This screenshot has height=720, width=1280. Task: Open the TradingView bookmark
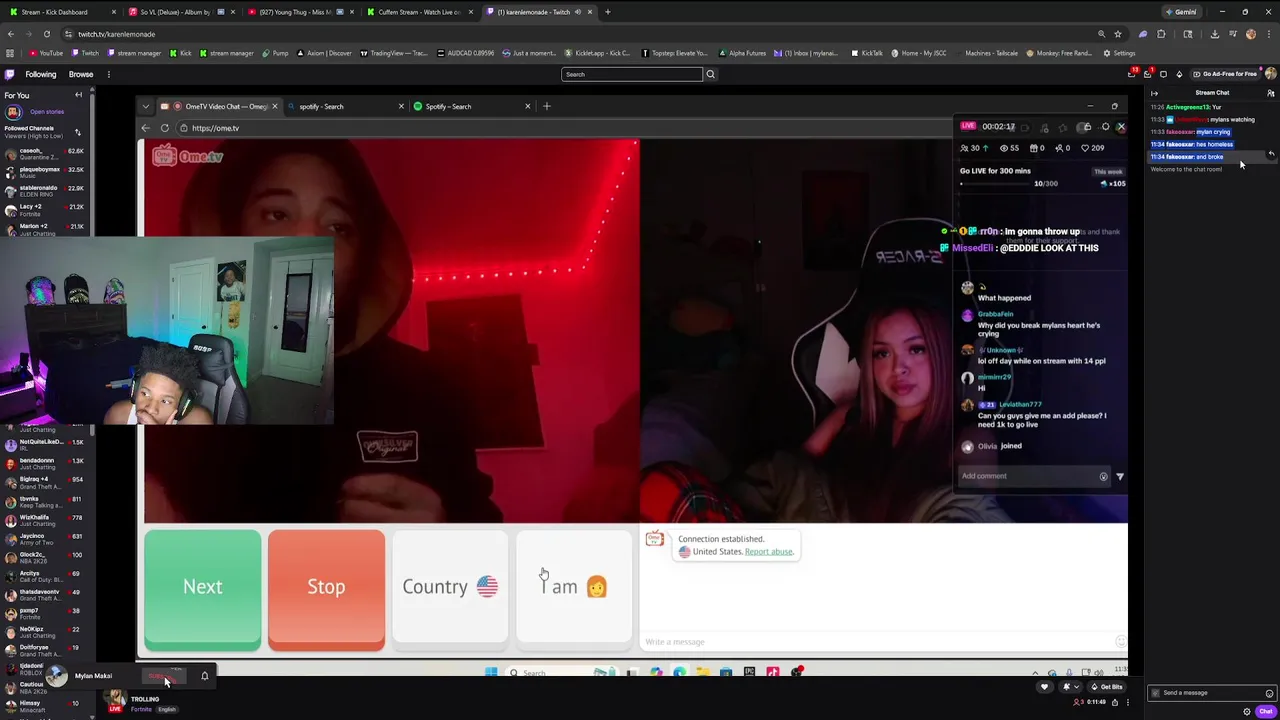pos(394,53)
